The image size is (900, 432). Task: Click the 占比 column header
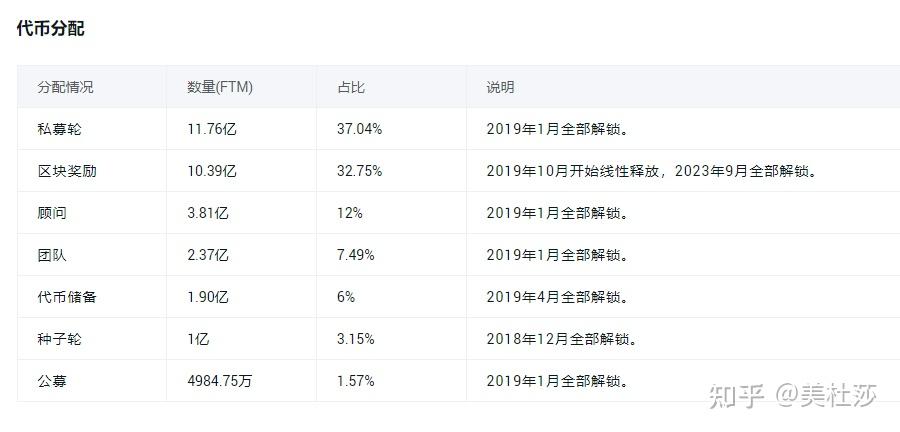pos(351,87)
